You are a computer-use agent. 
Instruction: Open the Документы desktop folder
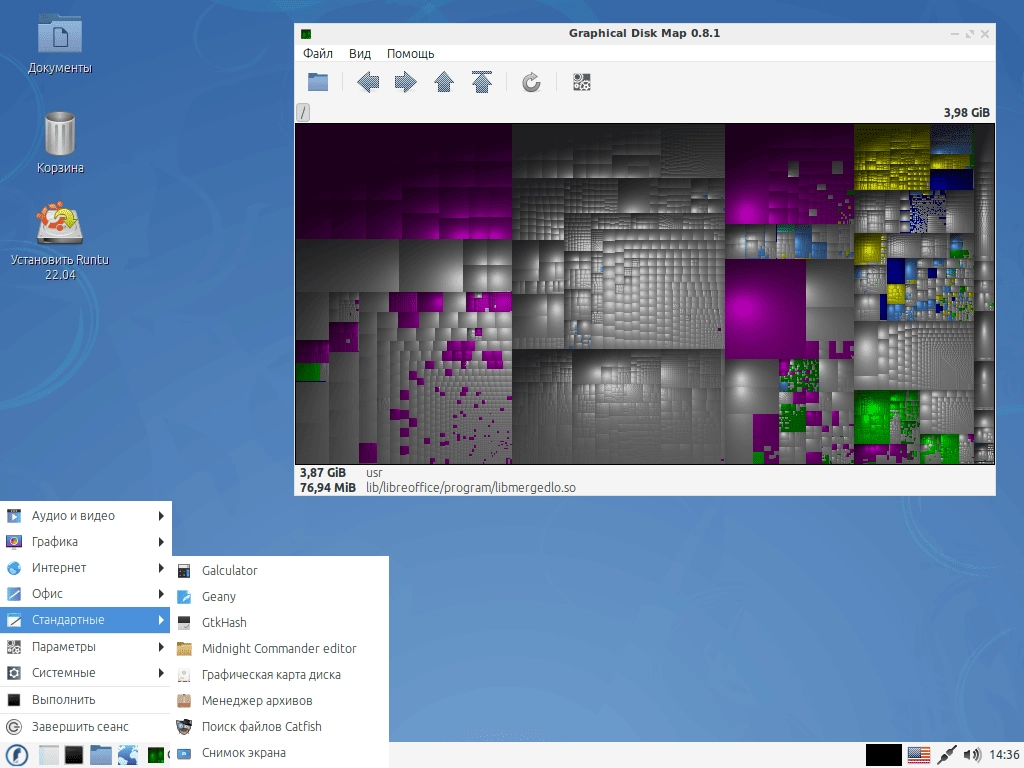point(60,44)
